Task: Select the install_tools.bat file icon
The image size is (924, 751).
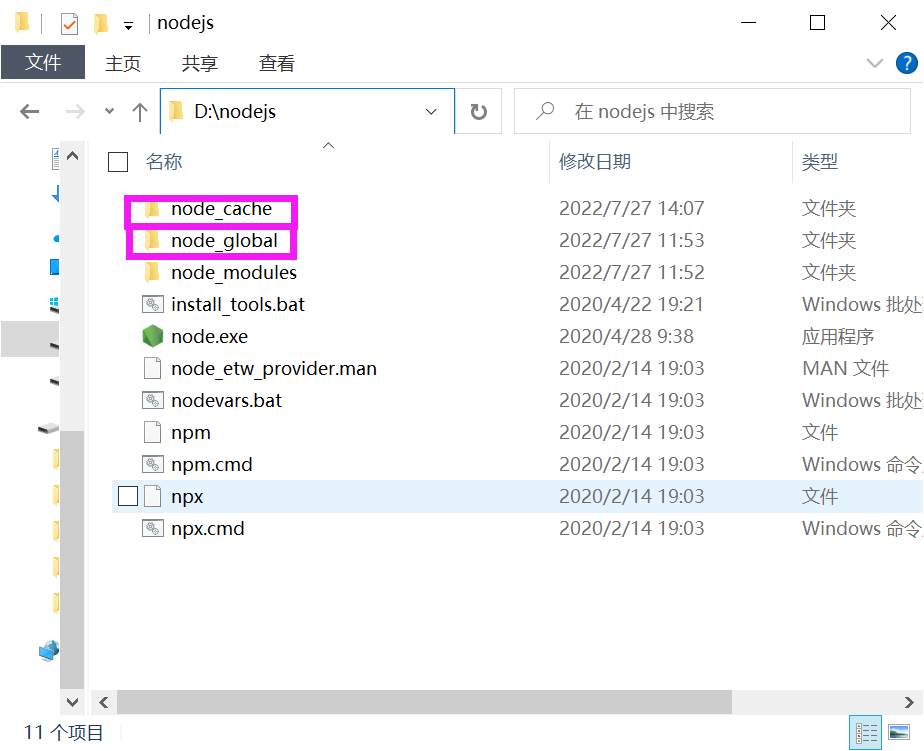Action: [153, 304]
